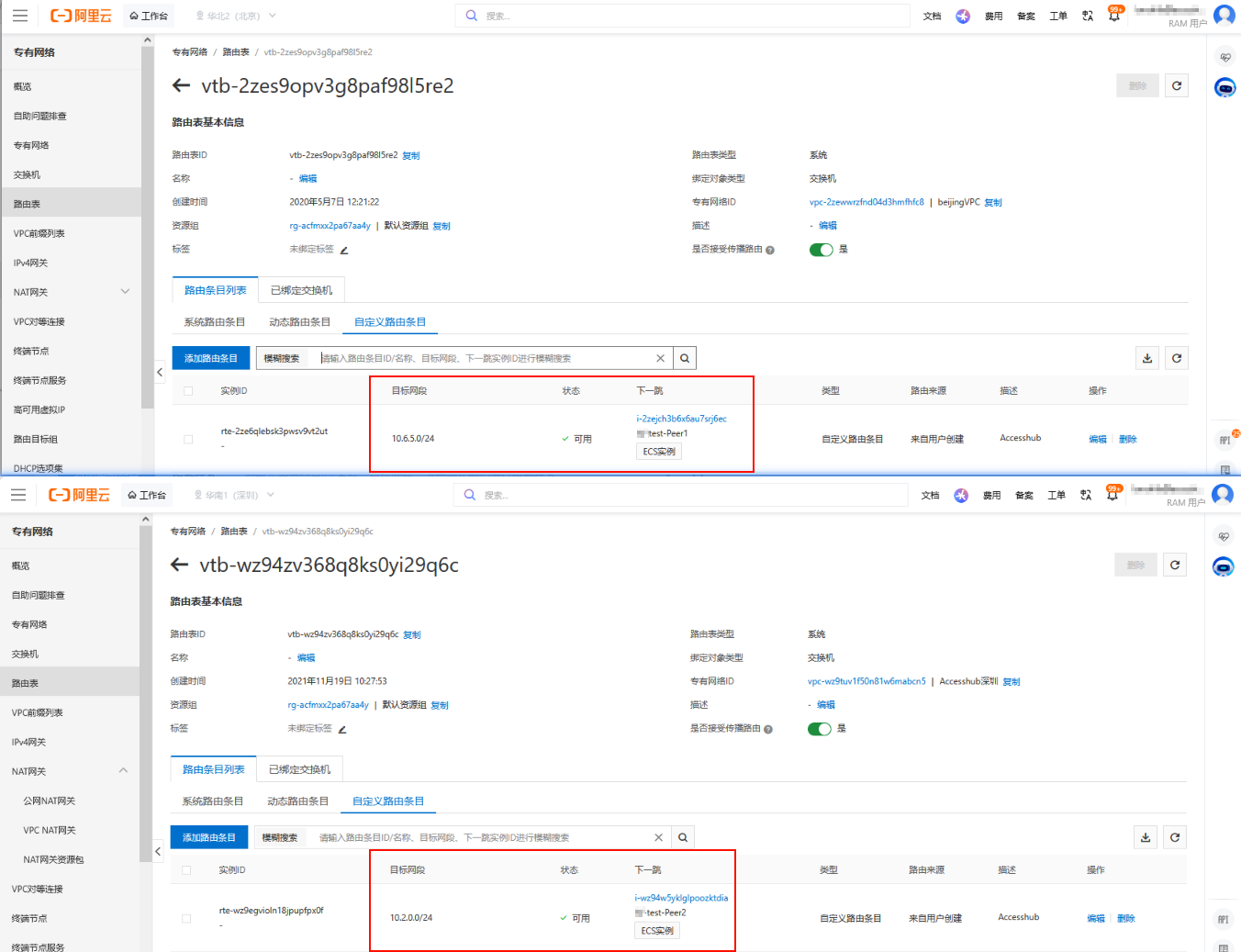Click the back arrow beside vtb-wz94zv368q8ks0yi29q6c

pyautogui.click(x=179, y=565)
